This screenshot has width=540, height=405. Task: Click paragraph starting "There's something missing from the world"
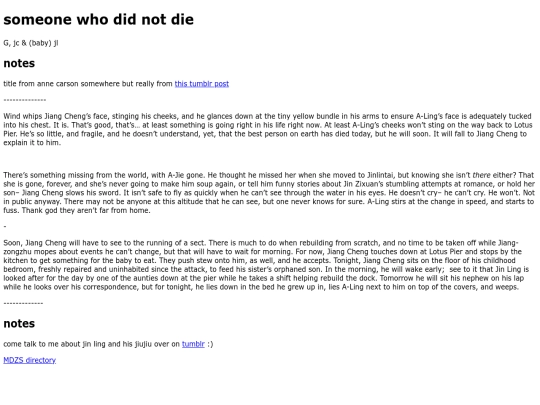click(x=269, y=193)
